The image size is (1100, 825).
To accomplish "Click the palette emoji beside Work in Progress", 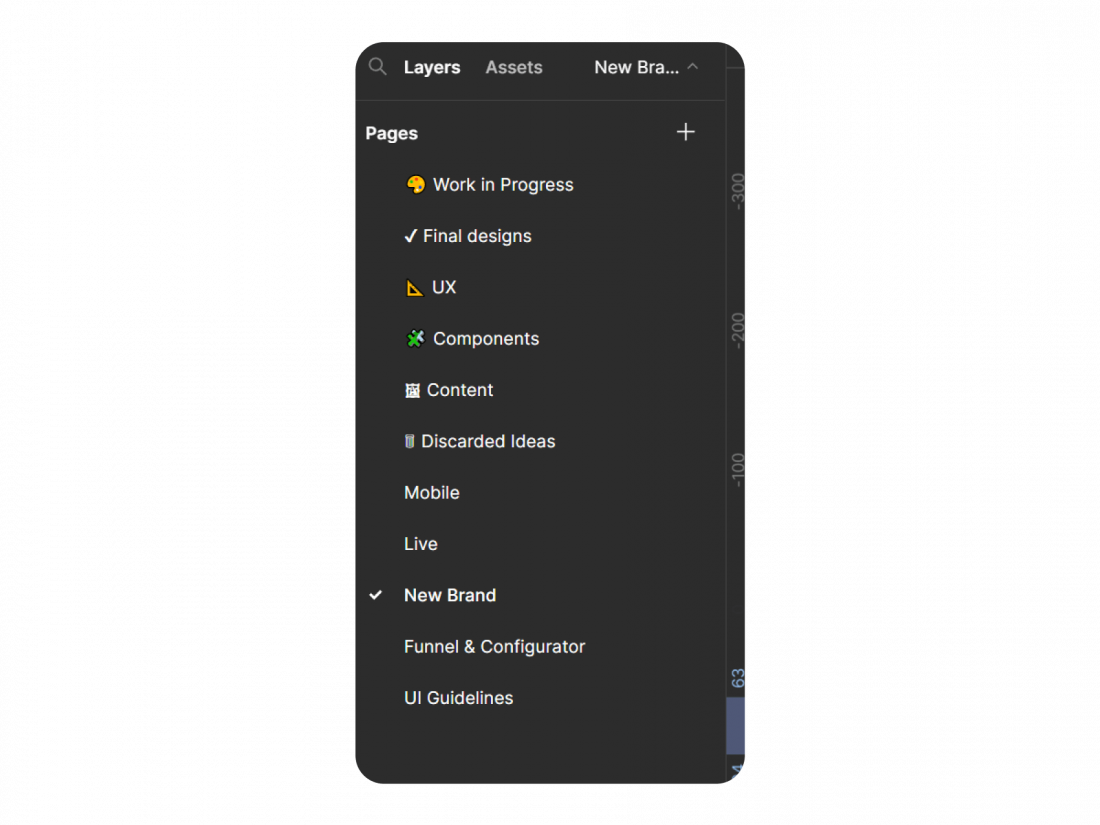I will click(415, 185).
